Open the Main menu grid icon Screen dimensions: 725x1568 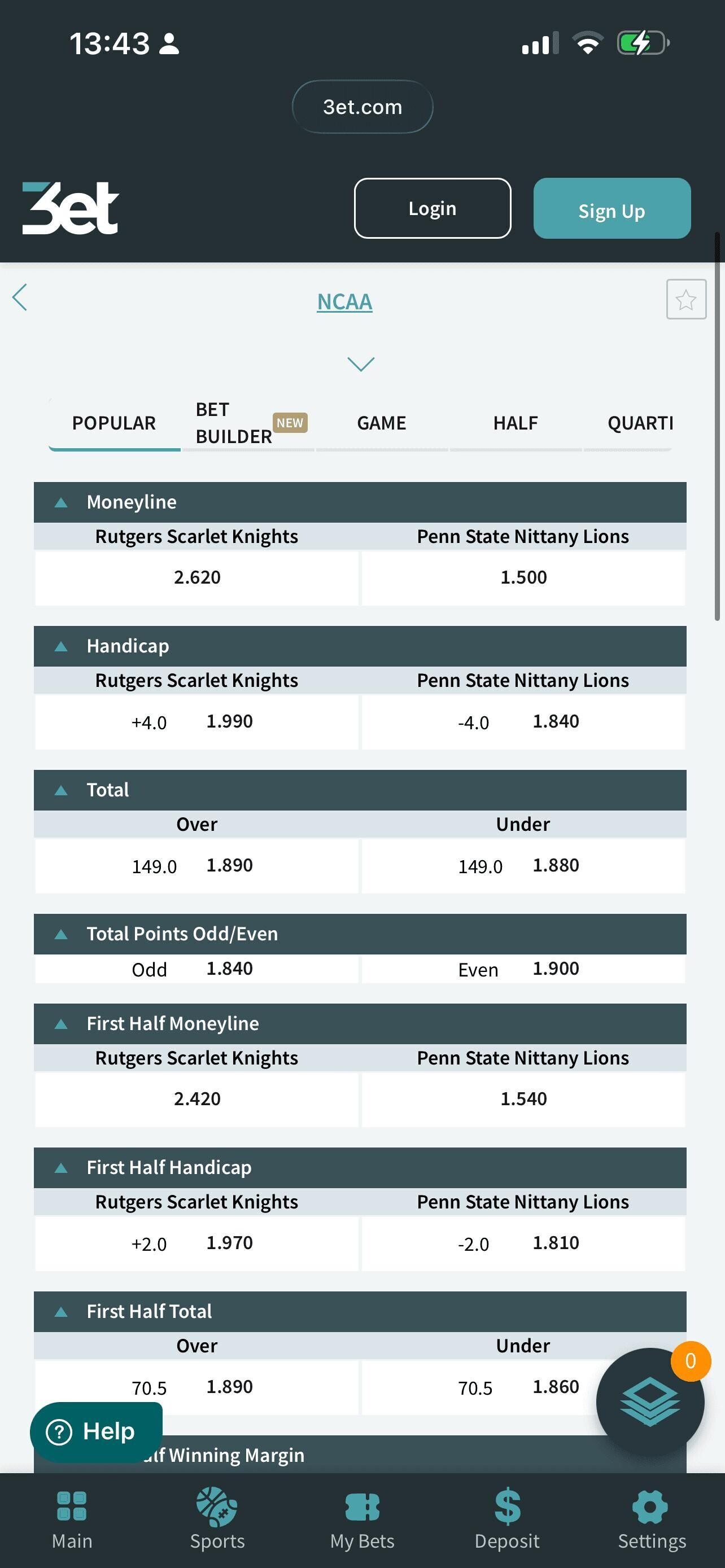pos(72,1506)
